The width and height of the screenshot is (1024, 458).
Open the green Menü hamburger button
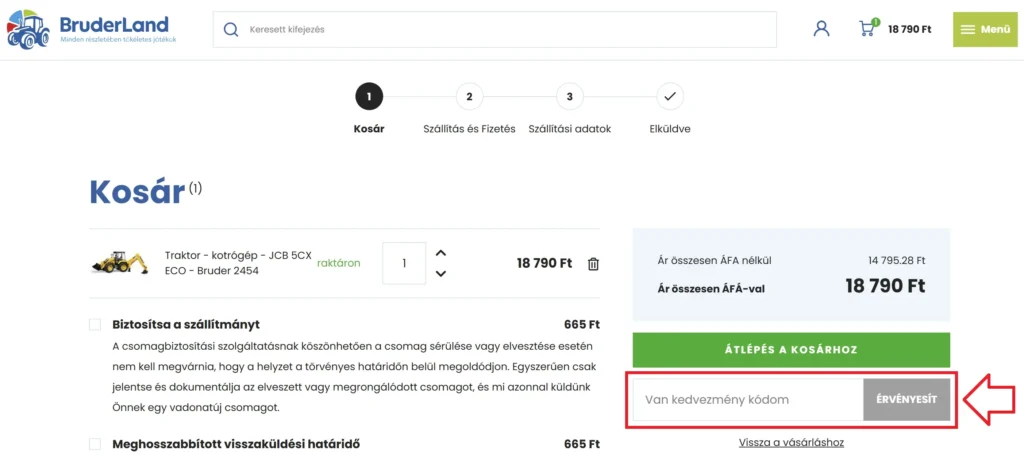tap(985, 29)
